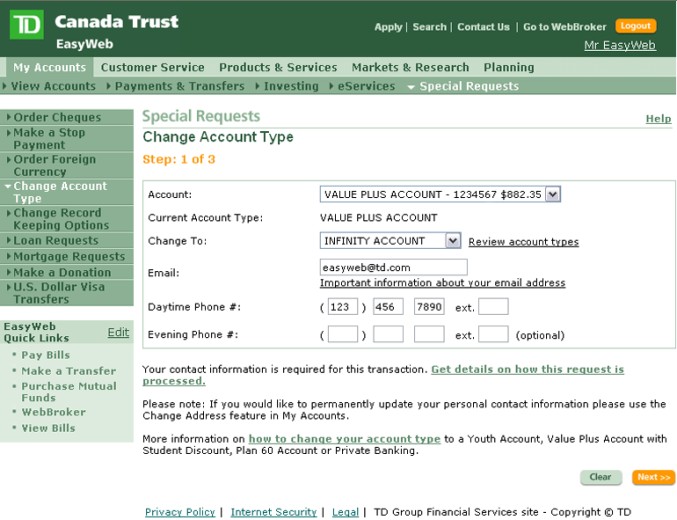
Task: Open Make a Stop Payment
Action: click(x=66, y=139)
